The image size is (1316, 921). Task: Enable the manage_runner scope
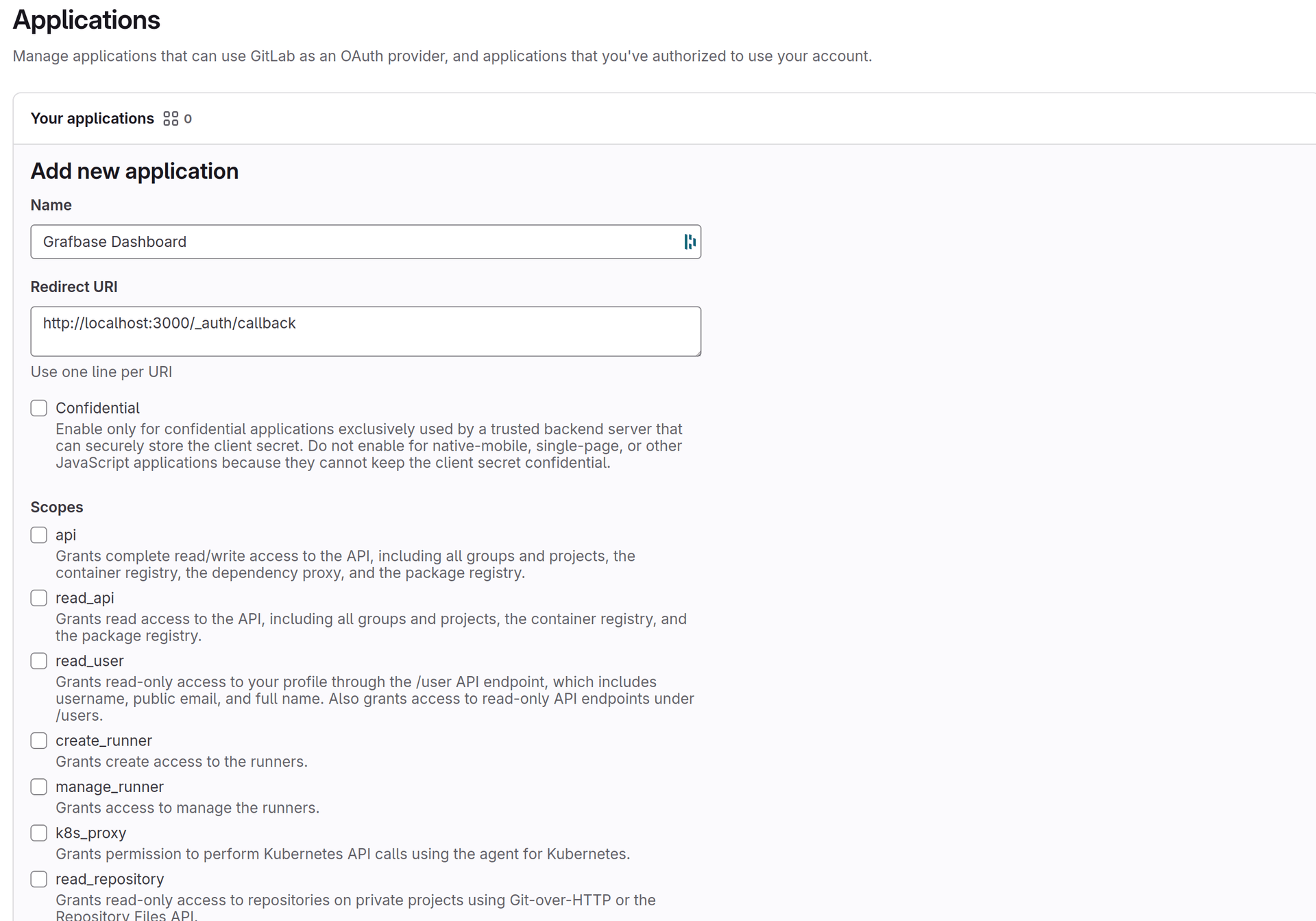[x=38, y=787]
